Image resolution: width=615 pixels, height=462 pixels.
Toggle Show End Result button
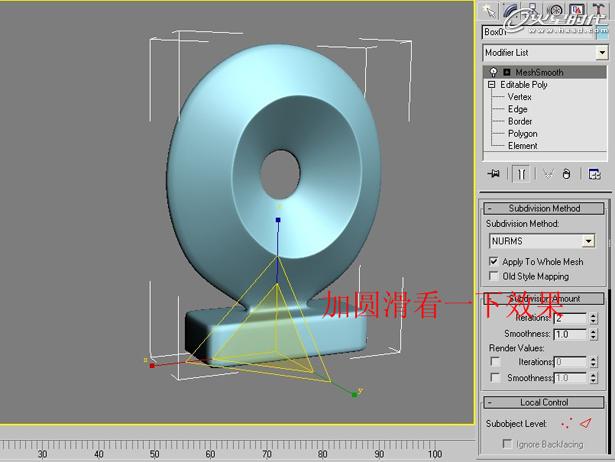click(x=521, y=174)
